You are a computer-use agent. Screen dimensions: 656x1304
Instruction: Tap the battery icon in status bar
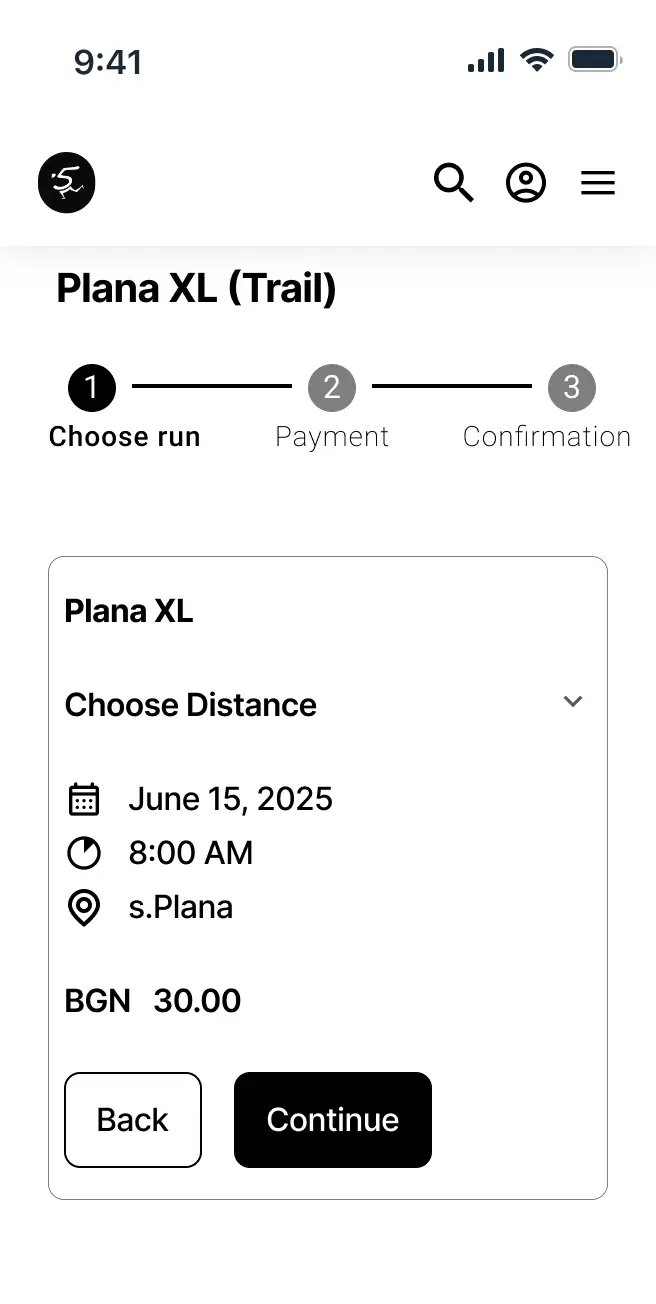(x=595, y=61)
